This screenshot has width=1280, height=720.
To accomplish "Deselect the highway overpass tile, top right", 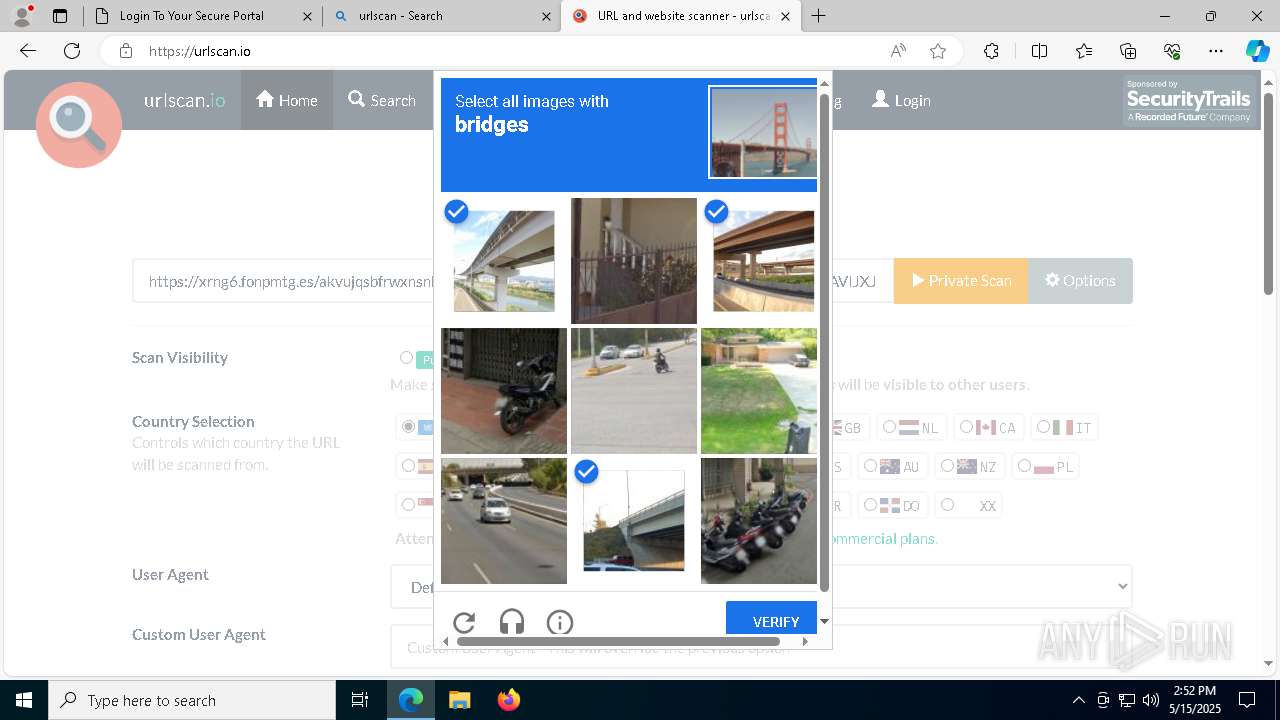I will pyautogui.click(x=759, y=260).
